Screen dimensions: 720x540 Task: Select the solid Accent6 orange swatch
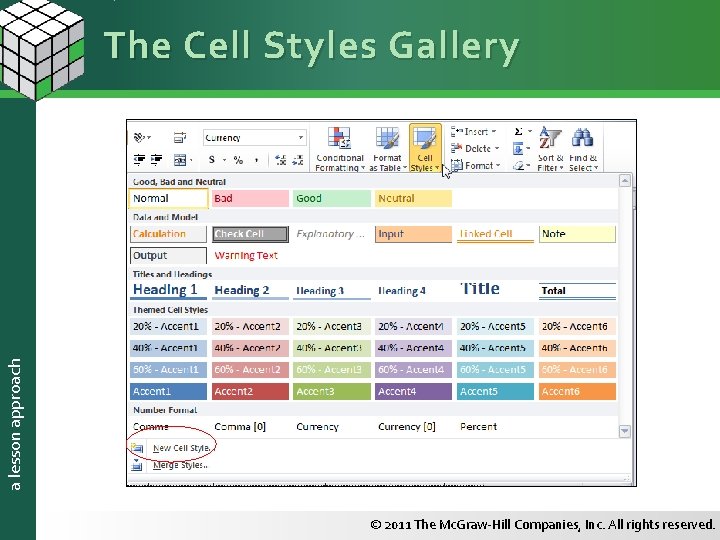click(577, 391)
